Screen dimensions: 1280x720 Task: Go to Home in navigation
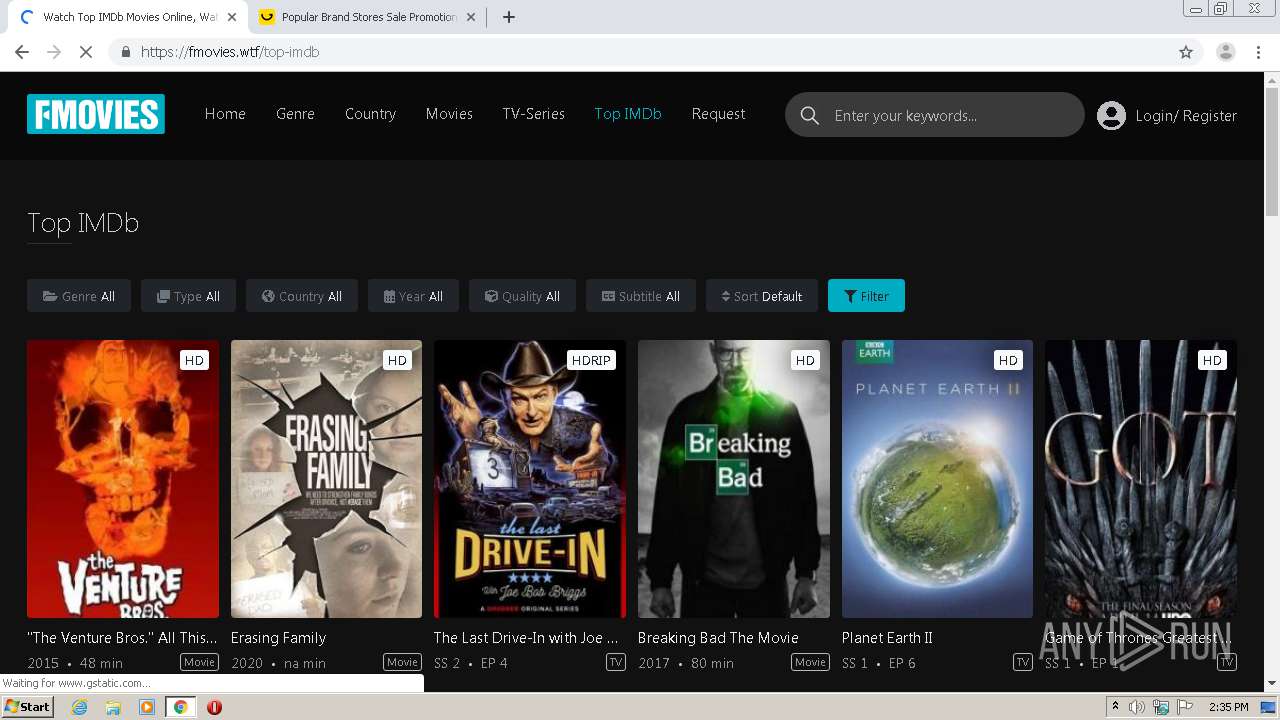[x=225, y=114]
